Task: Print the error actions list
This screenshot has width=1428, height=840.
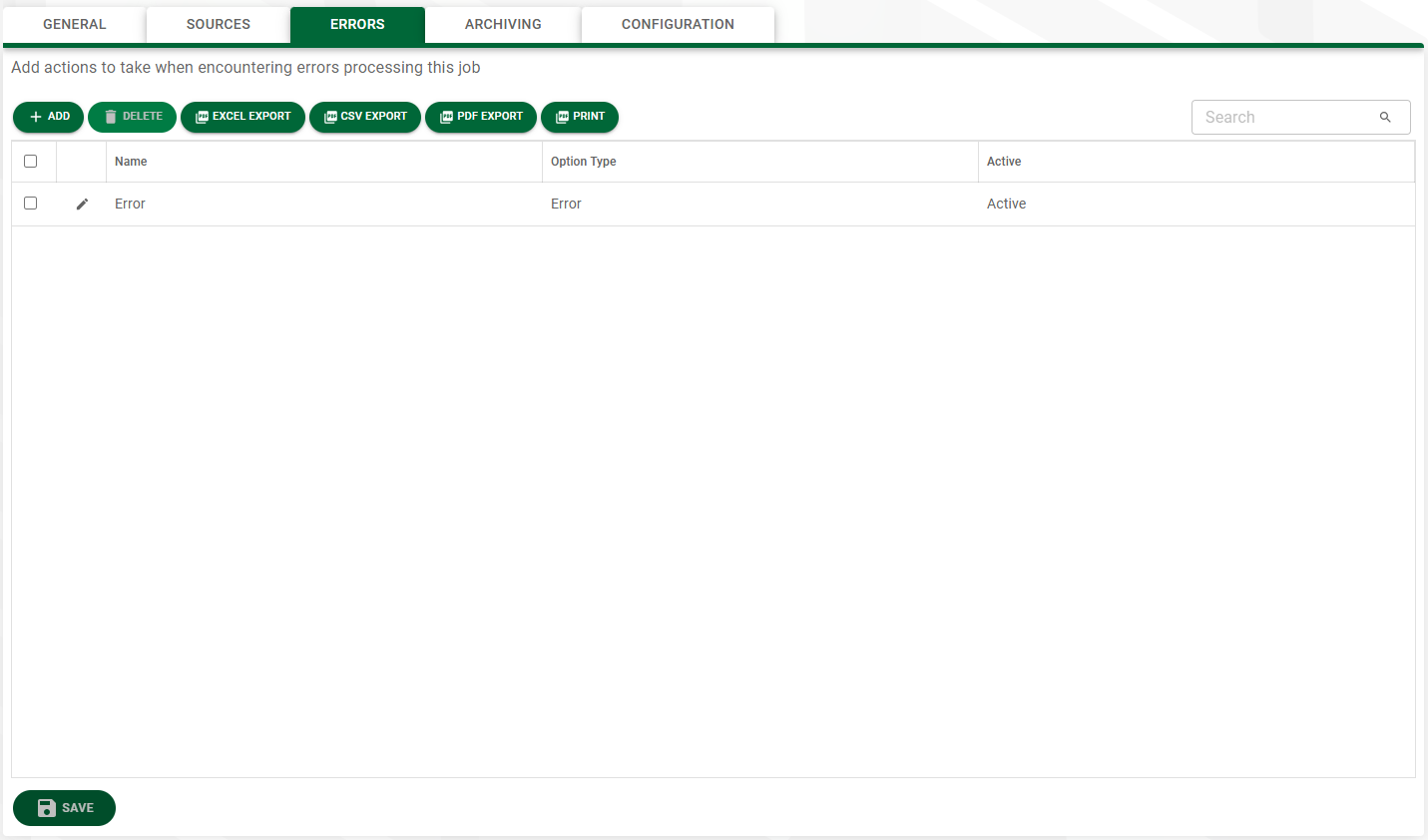Action: pos(580,117)
